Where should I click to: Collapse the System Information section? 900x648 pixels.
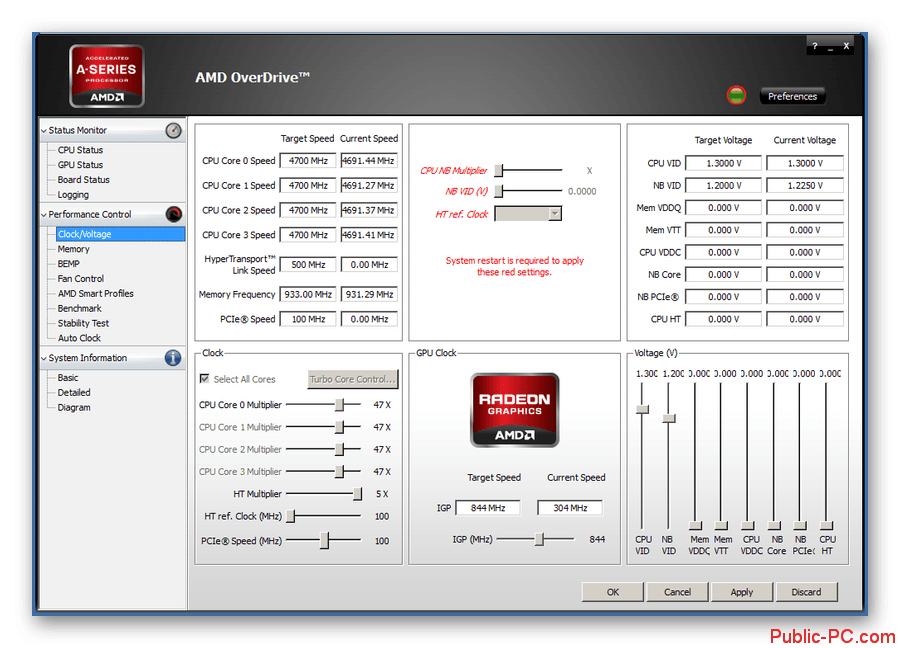click(x=44, y=358)
